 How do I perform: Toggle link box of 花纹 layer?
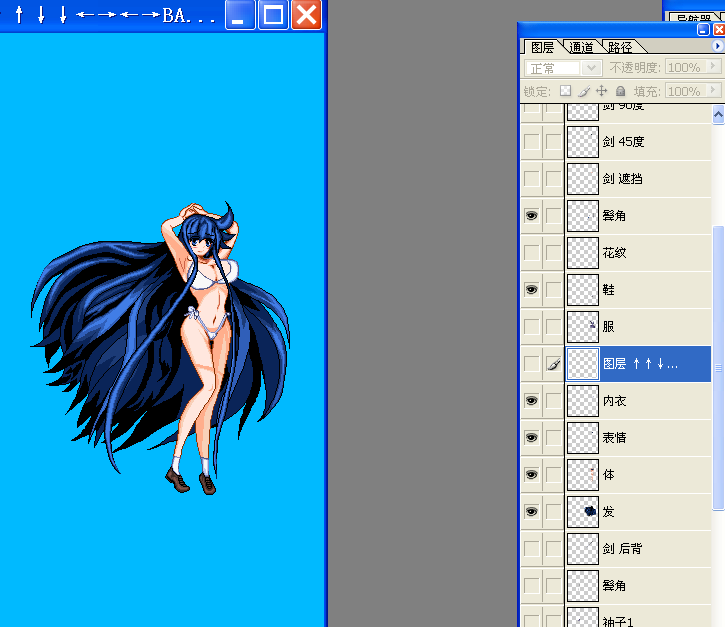(x=554, y=253)
